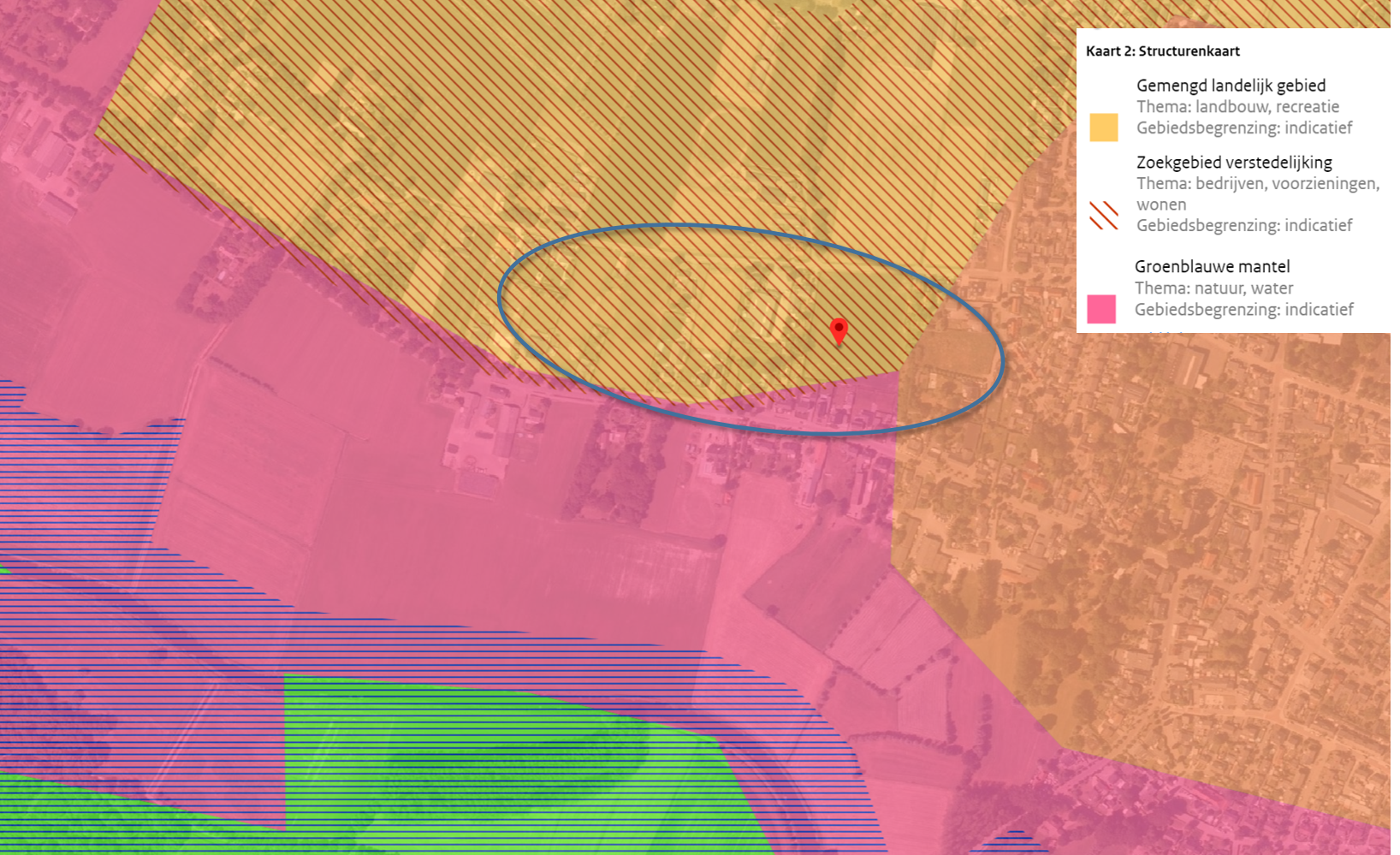
Task: Click the 'Thema: landbouw, recreatie' text
Action: [1238, 107]
